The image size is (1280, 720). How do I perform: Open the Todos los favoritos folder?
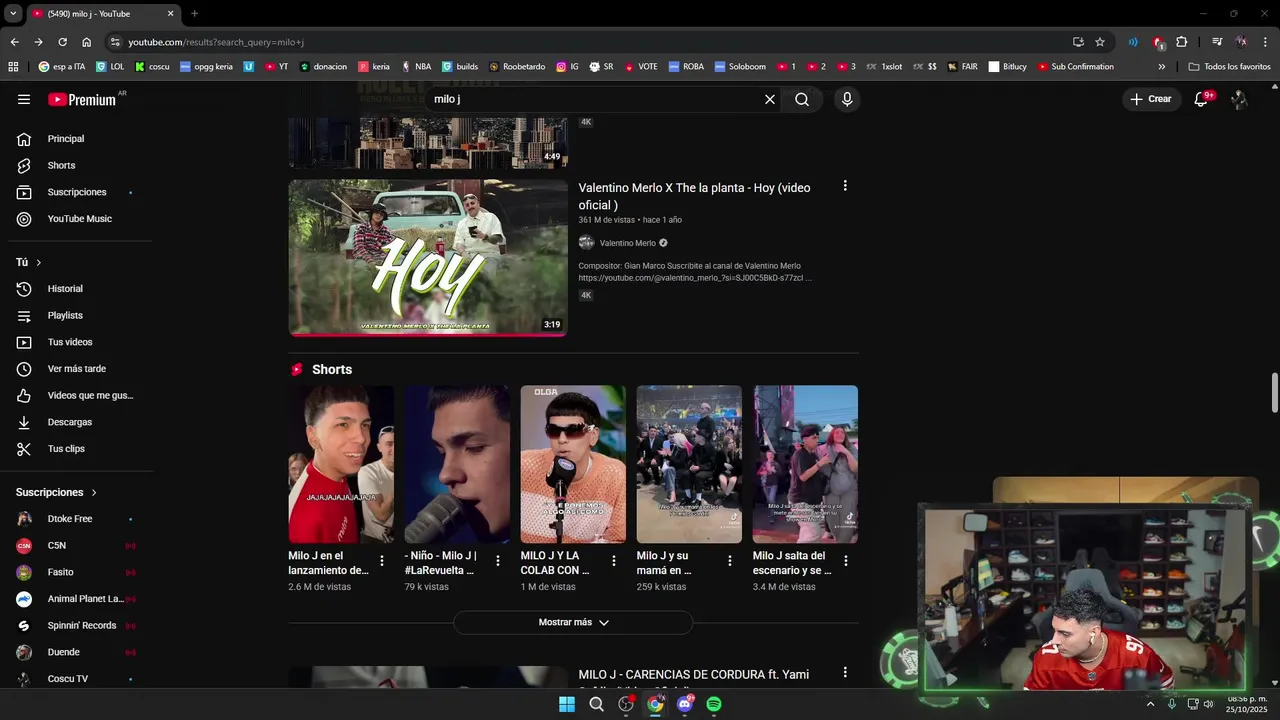point(1229,67)
